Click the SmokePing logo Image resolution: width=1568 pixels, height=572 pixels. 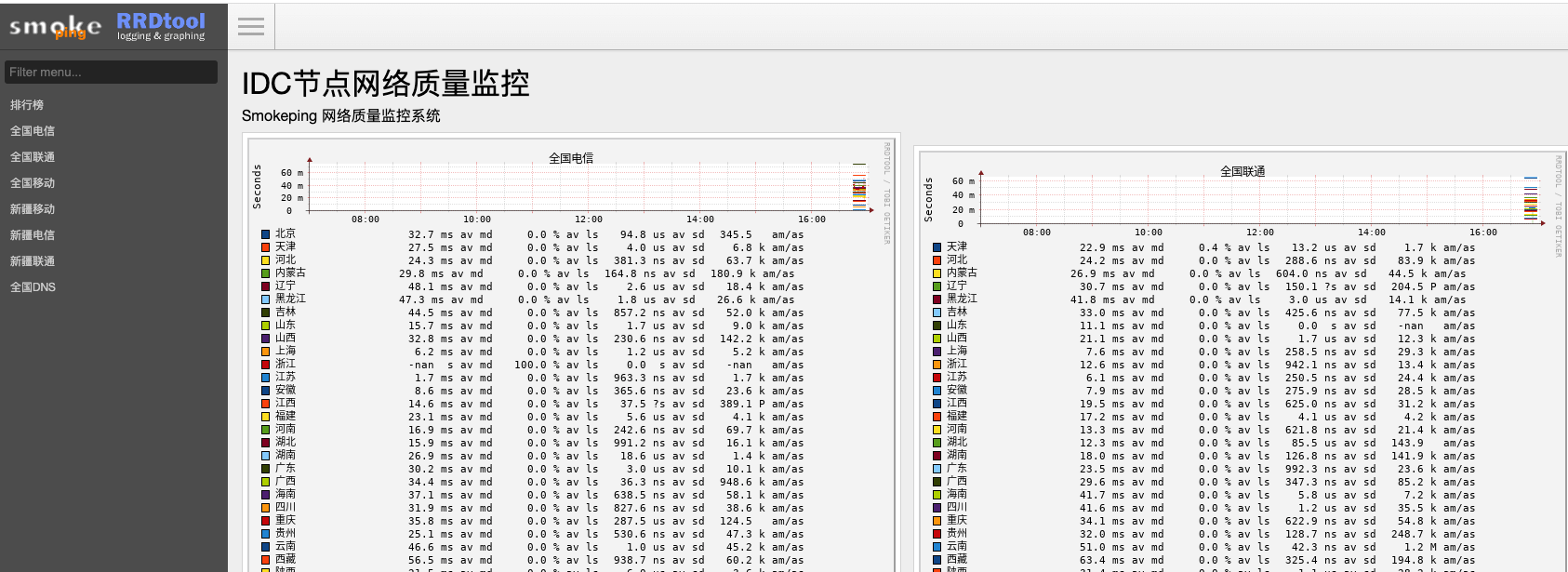tap(56, 28)
